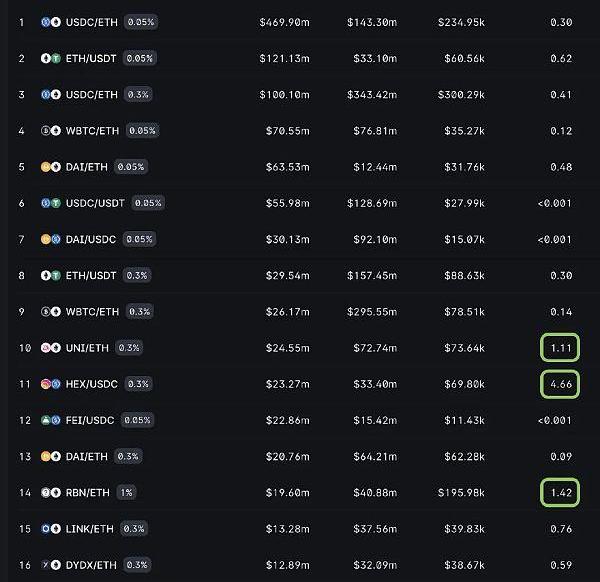The image size is (600, 582).
Task: Click the $469.90m TVL value
Action: click(x=284, y=22)
